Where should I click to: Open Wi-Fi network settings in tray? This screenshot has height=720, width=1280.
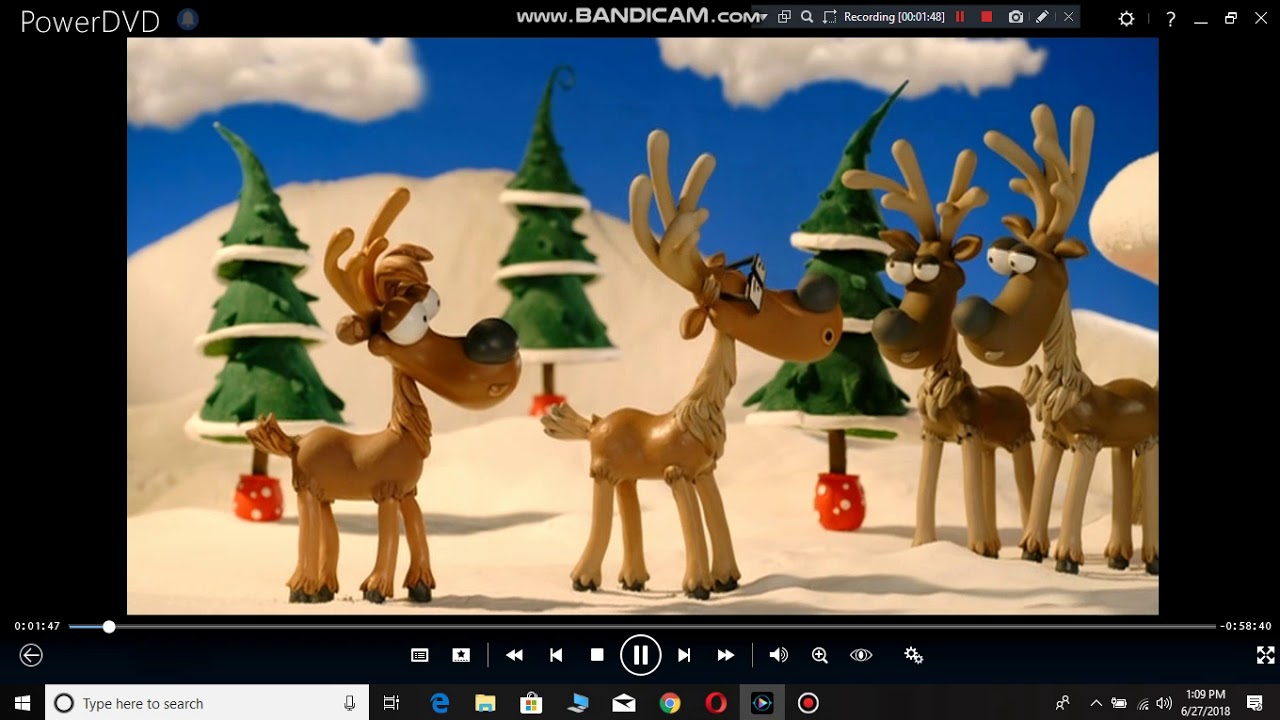click(1142, 703)
